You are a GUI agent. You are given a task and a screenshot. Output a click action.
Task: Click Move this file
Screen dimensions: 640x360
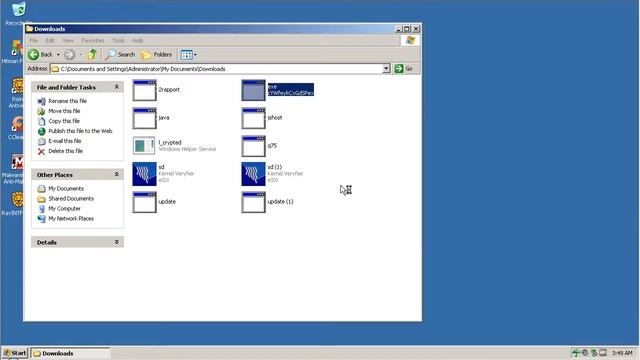point(64,111)
